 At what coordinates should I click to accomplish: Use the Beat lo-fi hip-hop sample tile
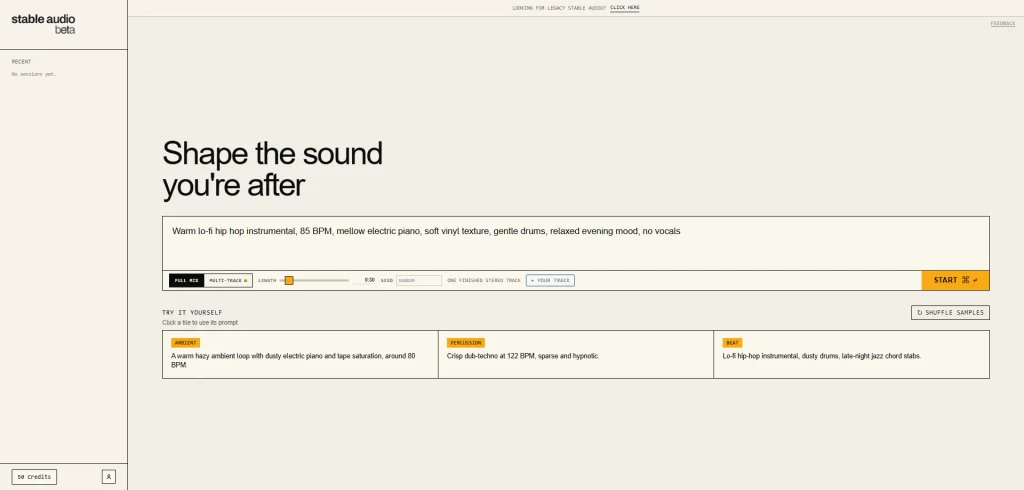pos(852,354)
